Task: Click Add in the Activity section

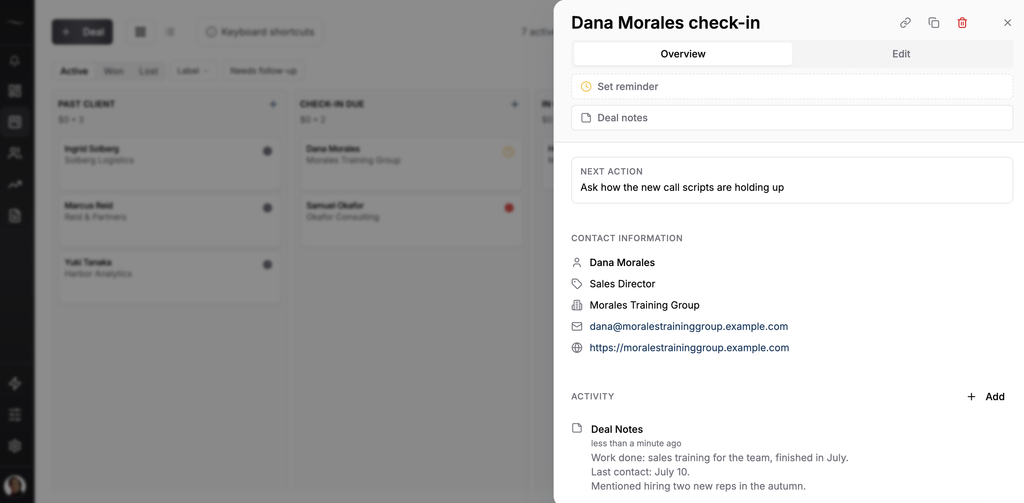Action: pos(986,397)
